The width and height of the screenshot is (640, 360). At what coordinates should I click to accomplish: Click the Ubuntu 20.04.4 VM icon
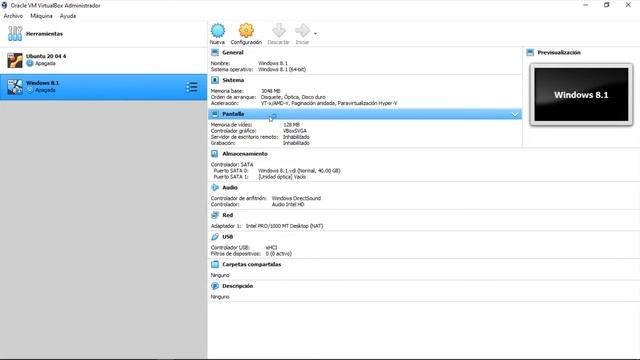(x=15, y=60)
